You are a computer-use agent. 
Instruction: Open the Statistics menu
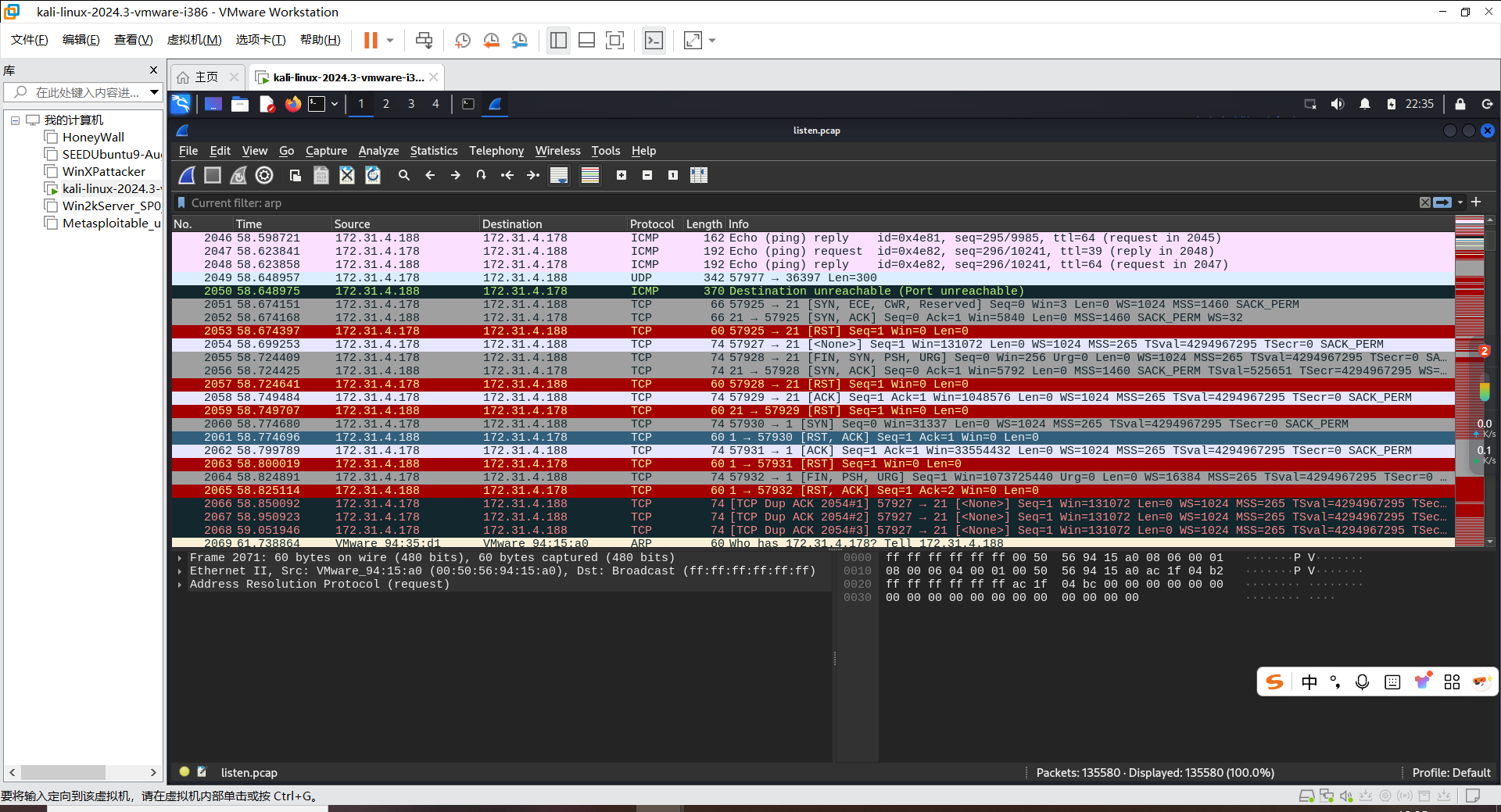click(x=433, y=151)
